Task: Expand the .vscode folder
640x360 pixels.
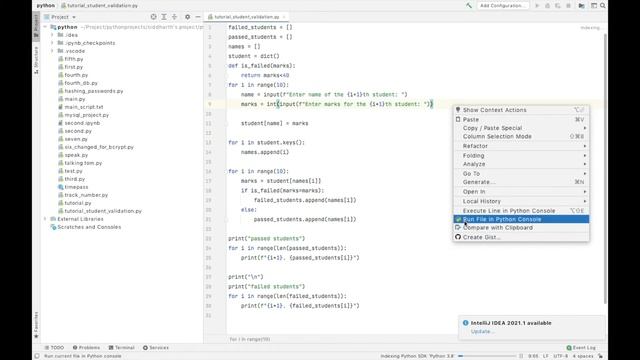Action: (x=52, y=51)
